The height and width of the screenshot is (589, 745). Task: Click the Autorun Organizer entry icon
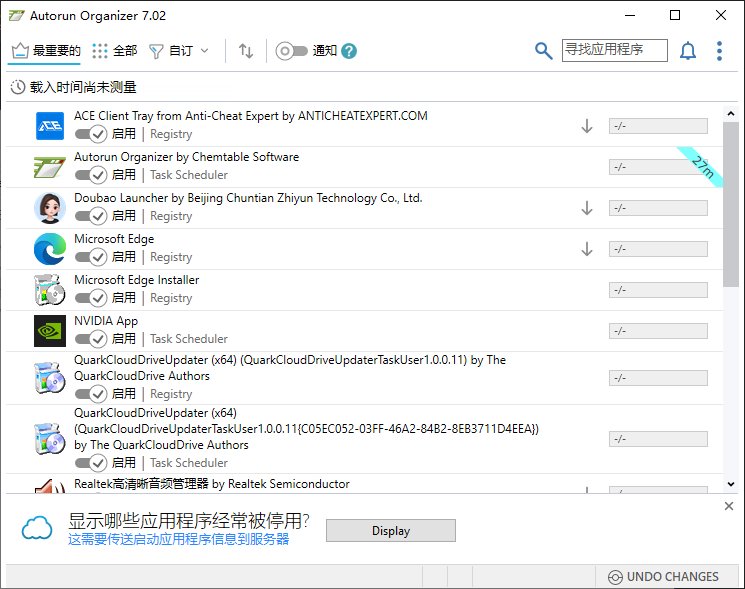[50, 167]
